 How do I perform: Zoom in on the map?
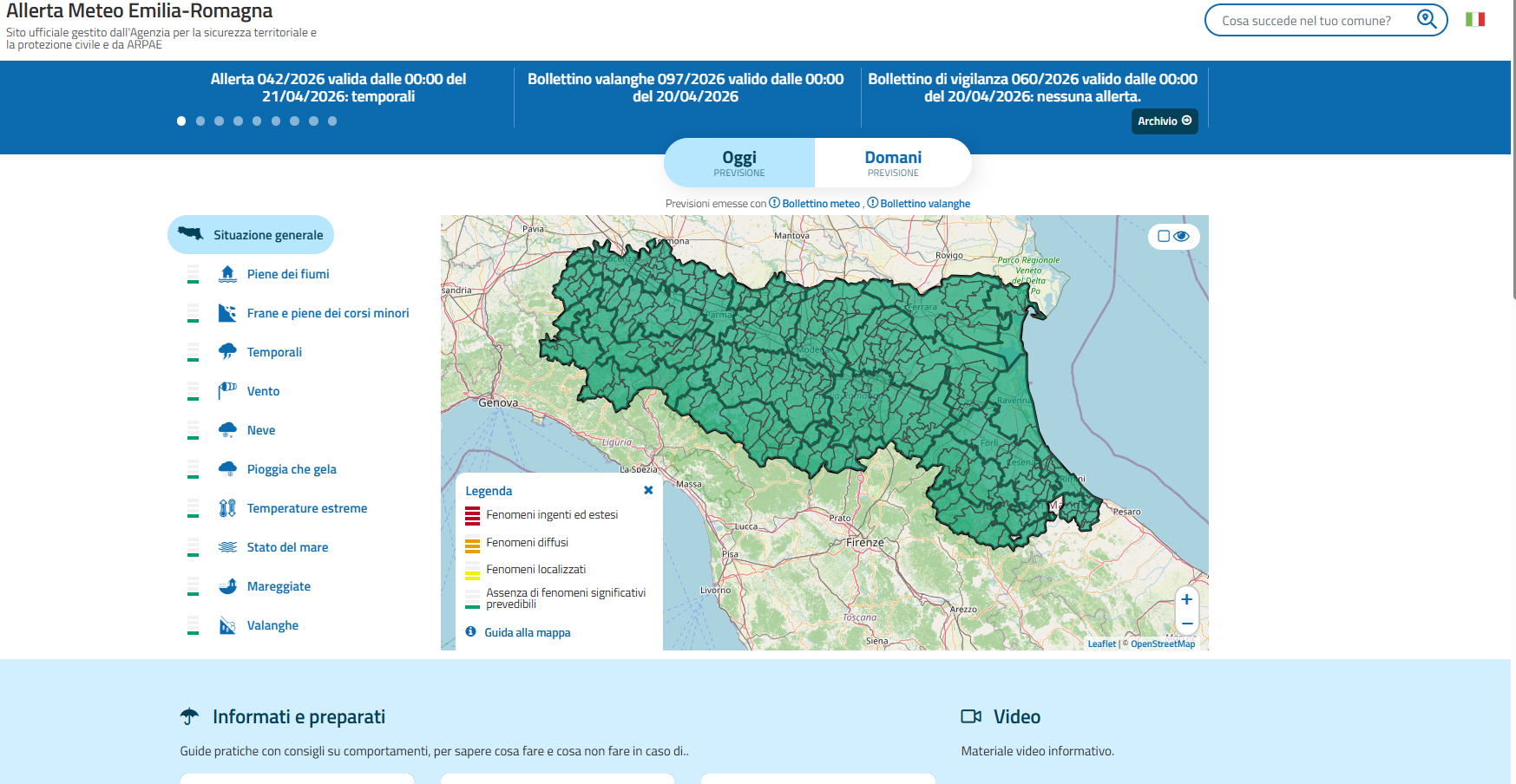click(x=1186, y=599)
